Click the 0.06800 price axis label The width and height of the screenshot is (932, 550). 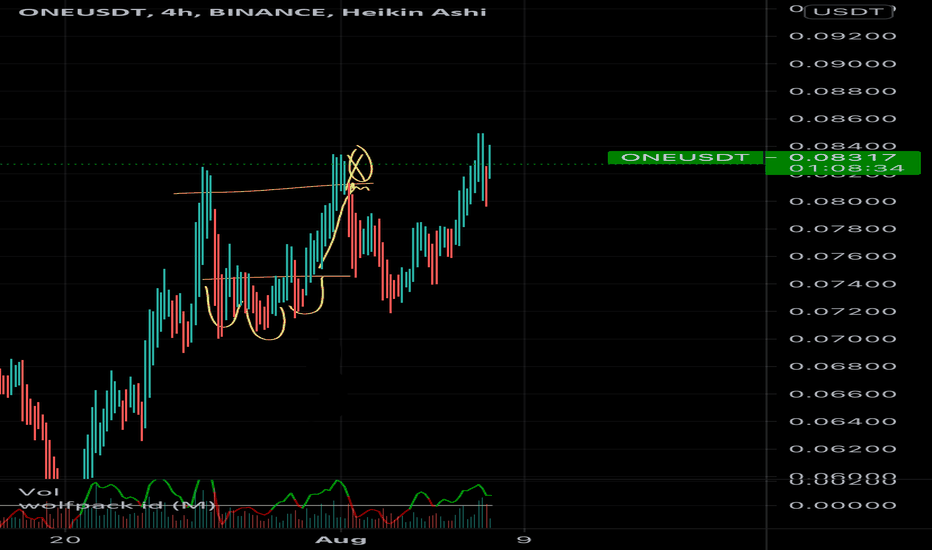click(843, 366)
